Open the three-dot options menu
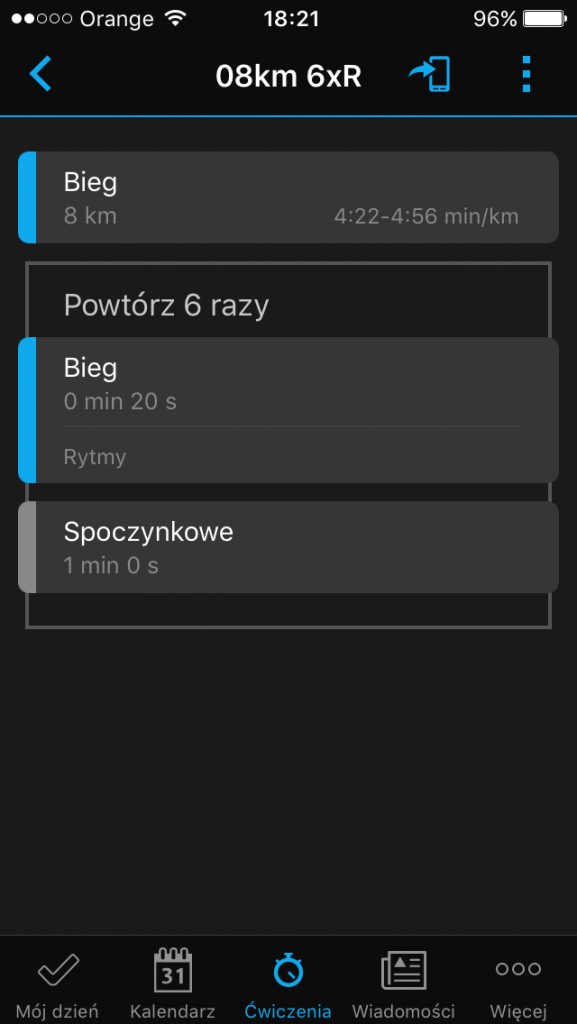Image resolution: width=577 pixels, height=1024 pixels. point(527,74)
